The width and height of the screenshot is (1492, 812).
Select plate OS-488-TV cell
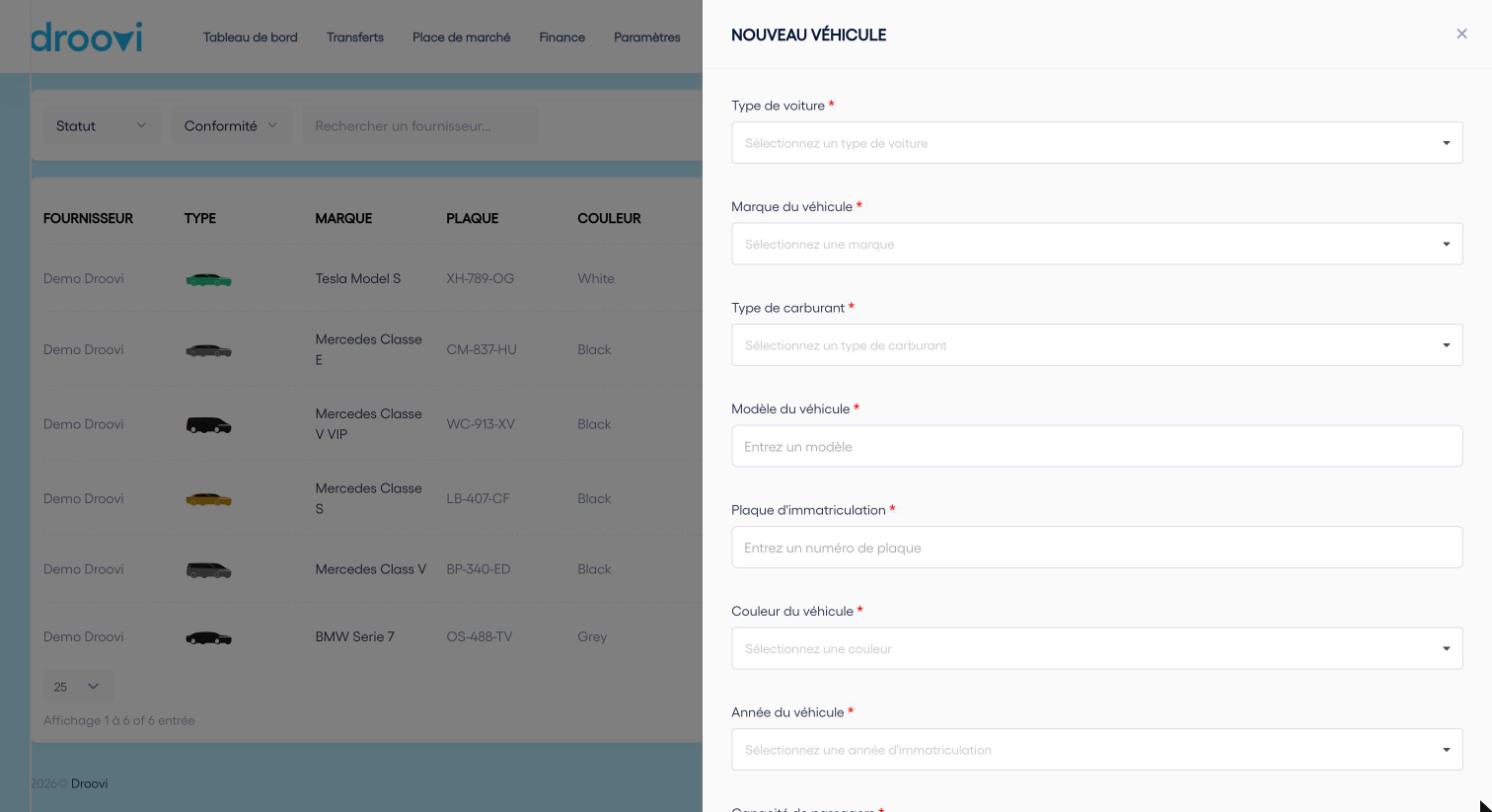point(479,636)
